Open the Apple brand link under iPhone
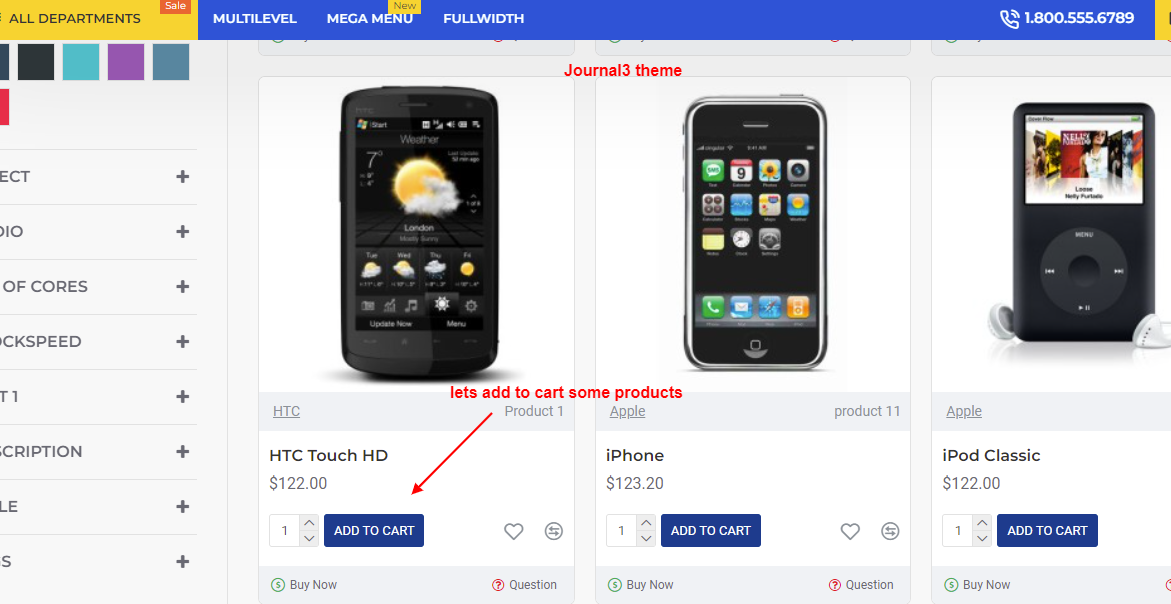 627,411
